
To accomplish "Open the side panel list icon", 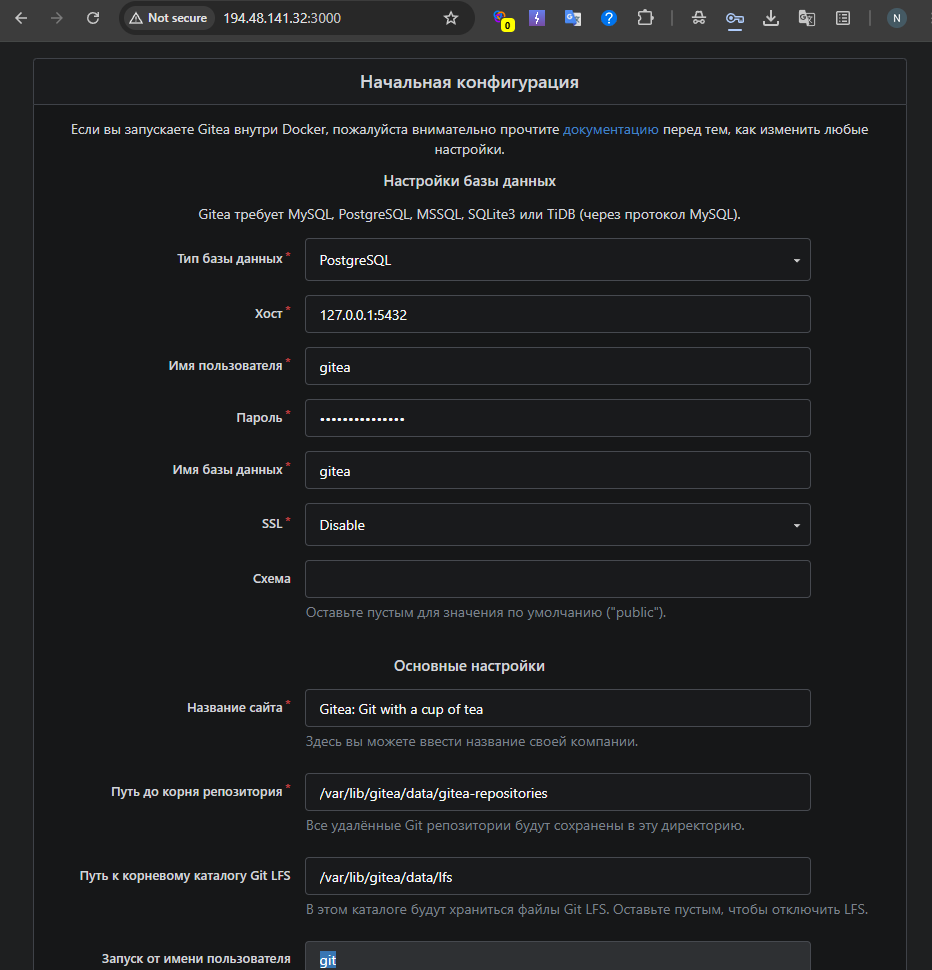I will pos(843,19).
